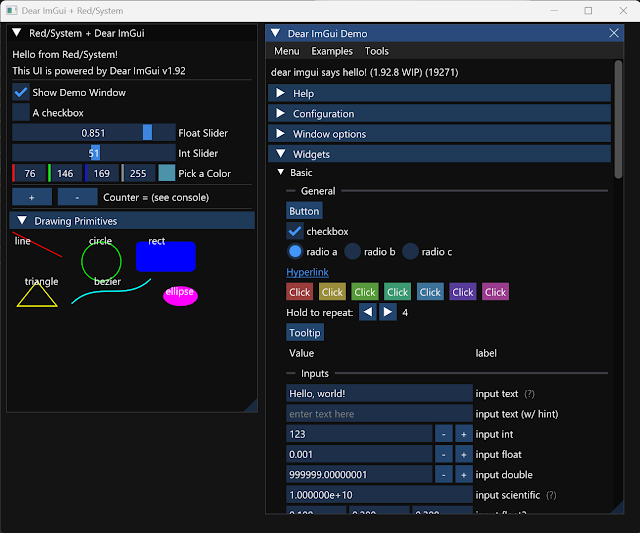Uncheck Show Demo Window checkbox
Screen dimensions: 640x533
[x=21, y=92]
